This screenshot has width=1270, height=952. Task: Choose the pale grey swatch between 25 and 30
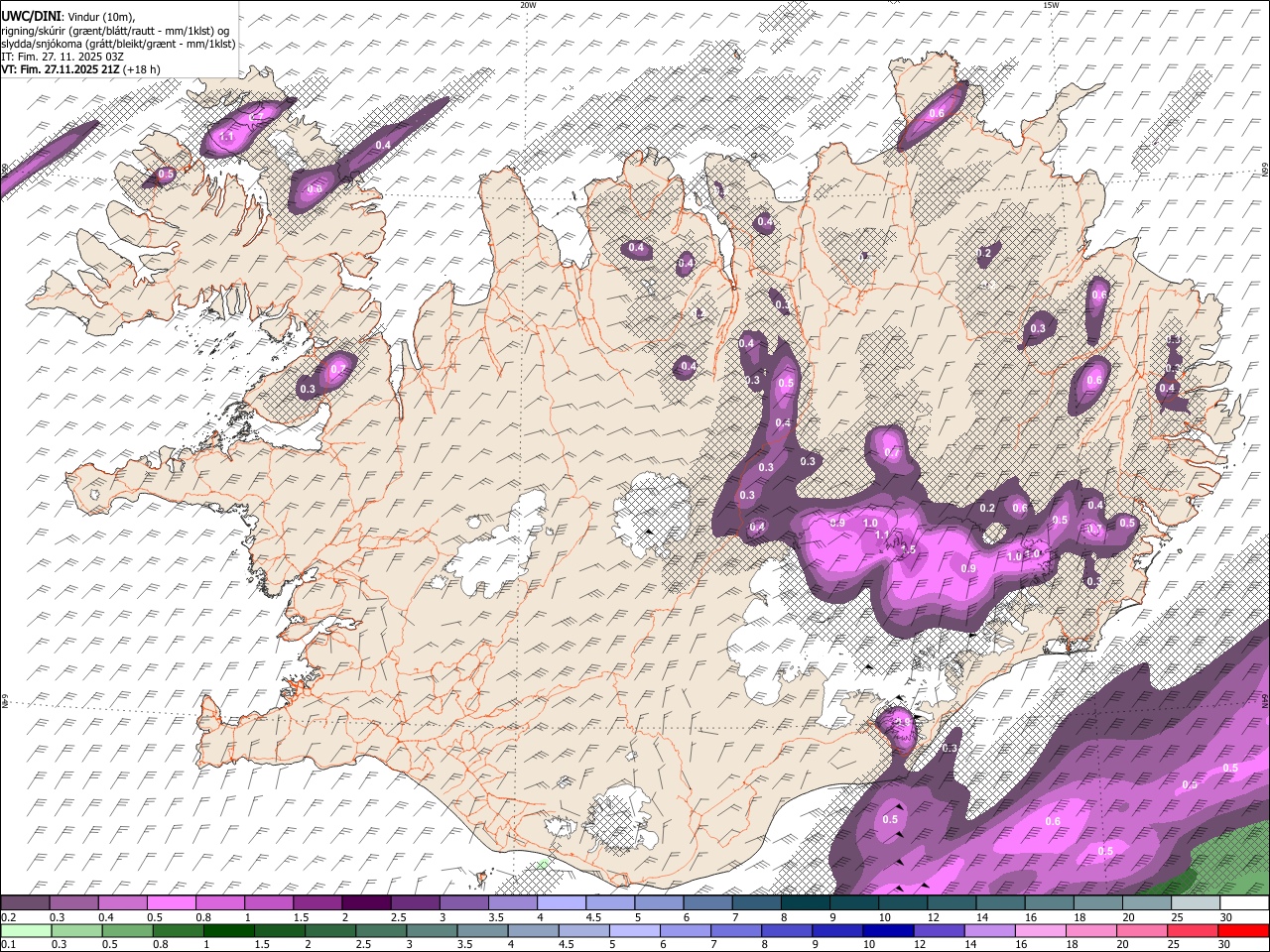[x=1195, y=902]
